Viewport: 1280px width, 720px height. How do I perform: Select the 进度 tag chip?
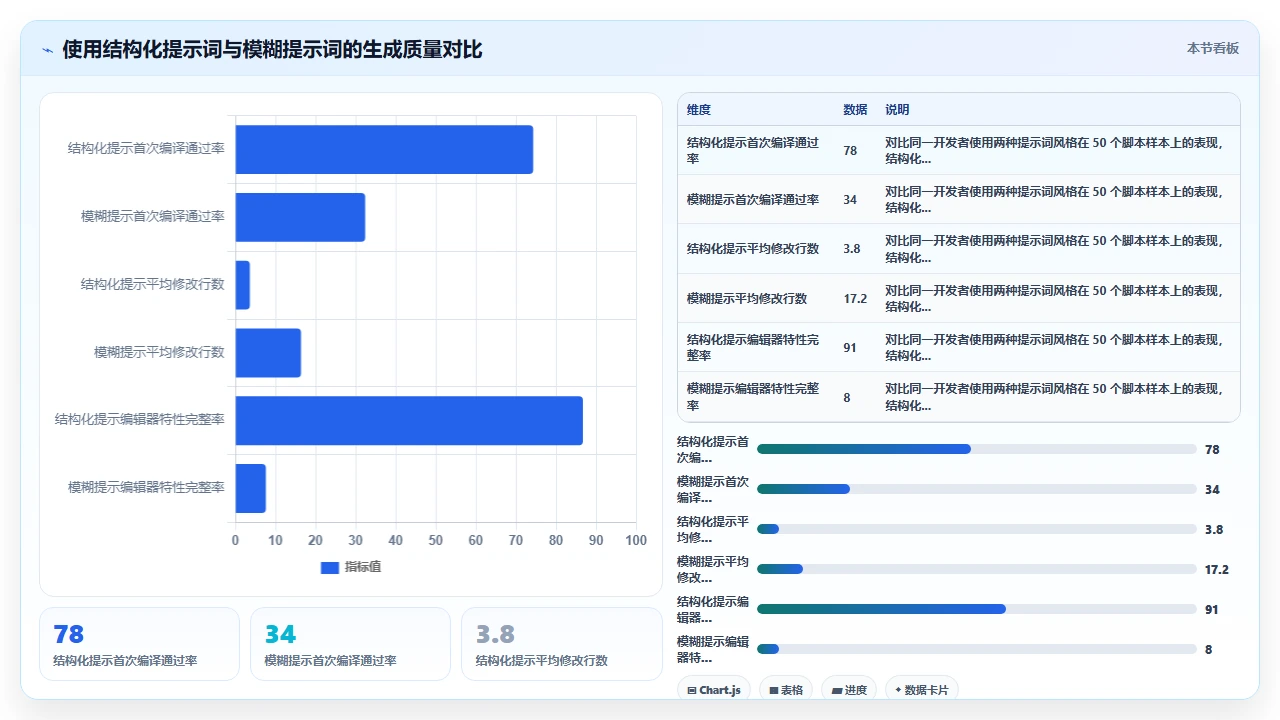(x=849, y=690)
